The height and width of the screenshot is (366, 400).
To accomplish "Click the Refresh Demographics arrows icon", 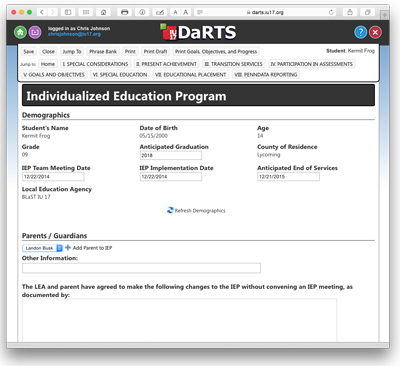I will [170, 210].
